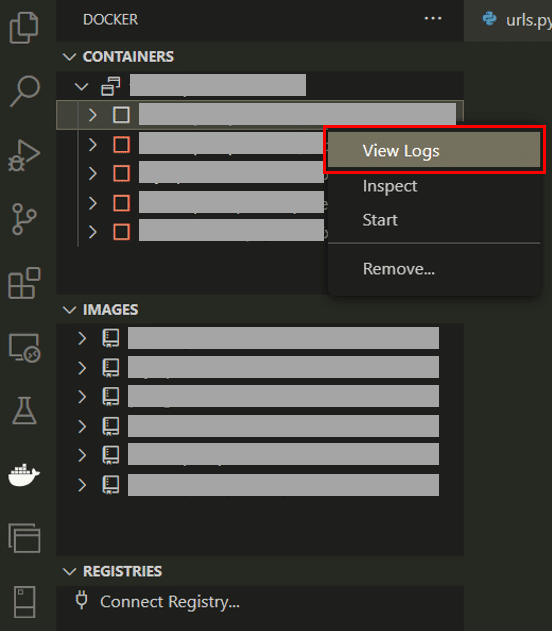Choose Inspect from context menu
This screenshot has width=552, height=631.
point(434,186)
